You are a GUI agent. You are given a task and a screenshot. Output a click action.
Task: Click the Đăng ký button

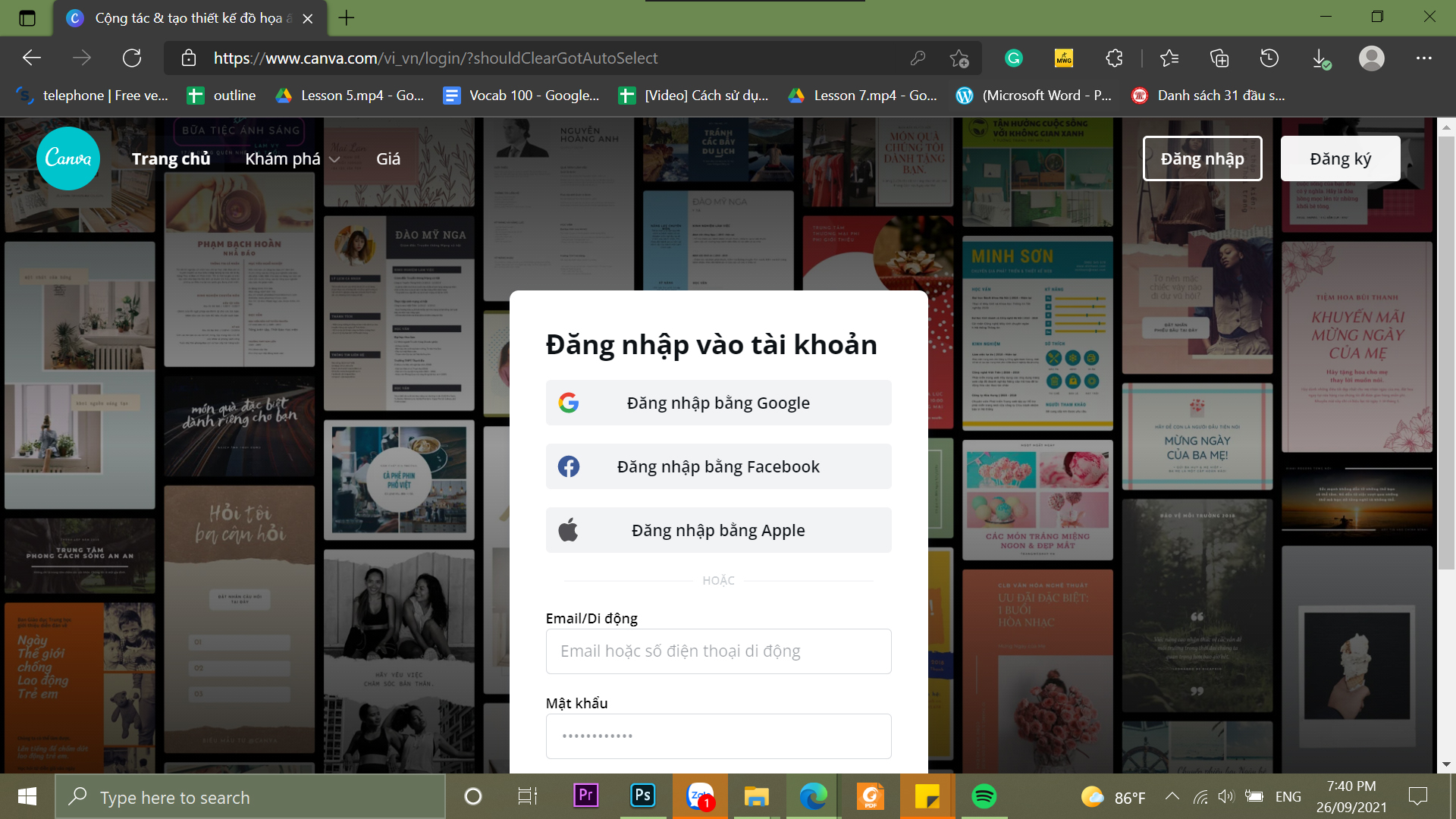1340,158
